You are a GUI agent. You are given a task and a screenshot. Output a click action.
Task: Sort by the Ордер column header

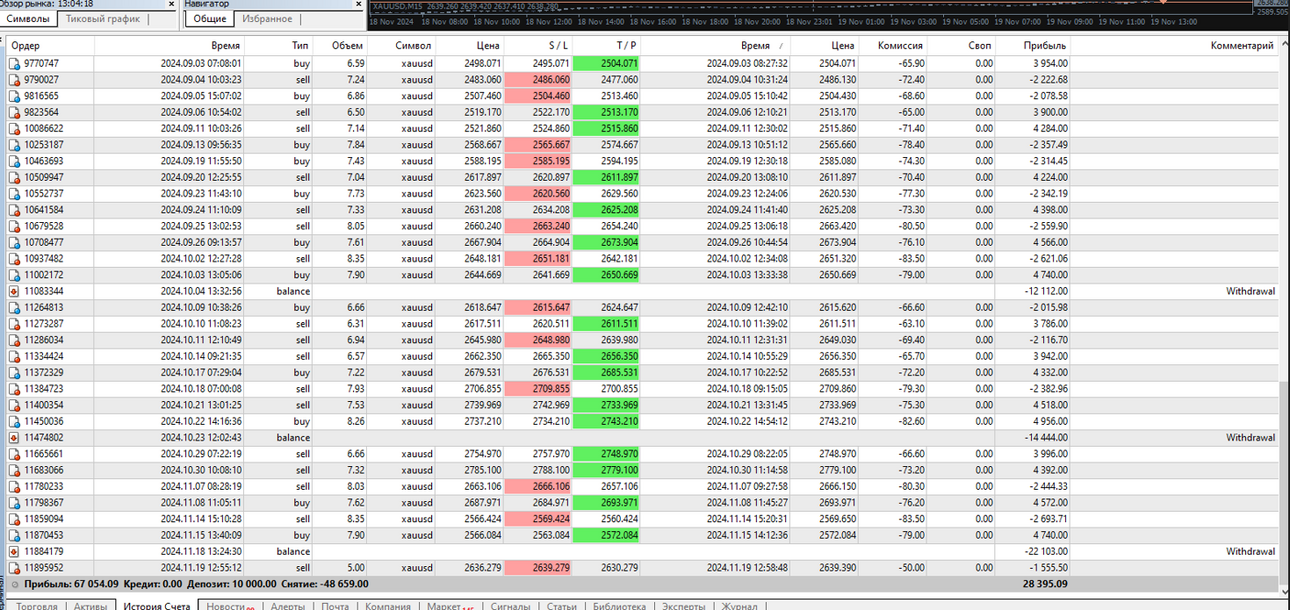50,45
